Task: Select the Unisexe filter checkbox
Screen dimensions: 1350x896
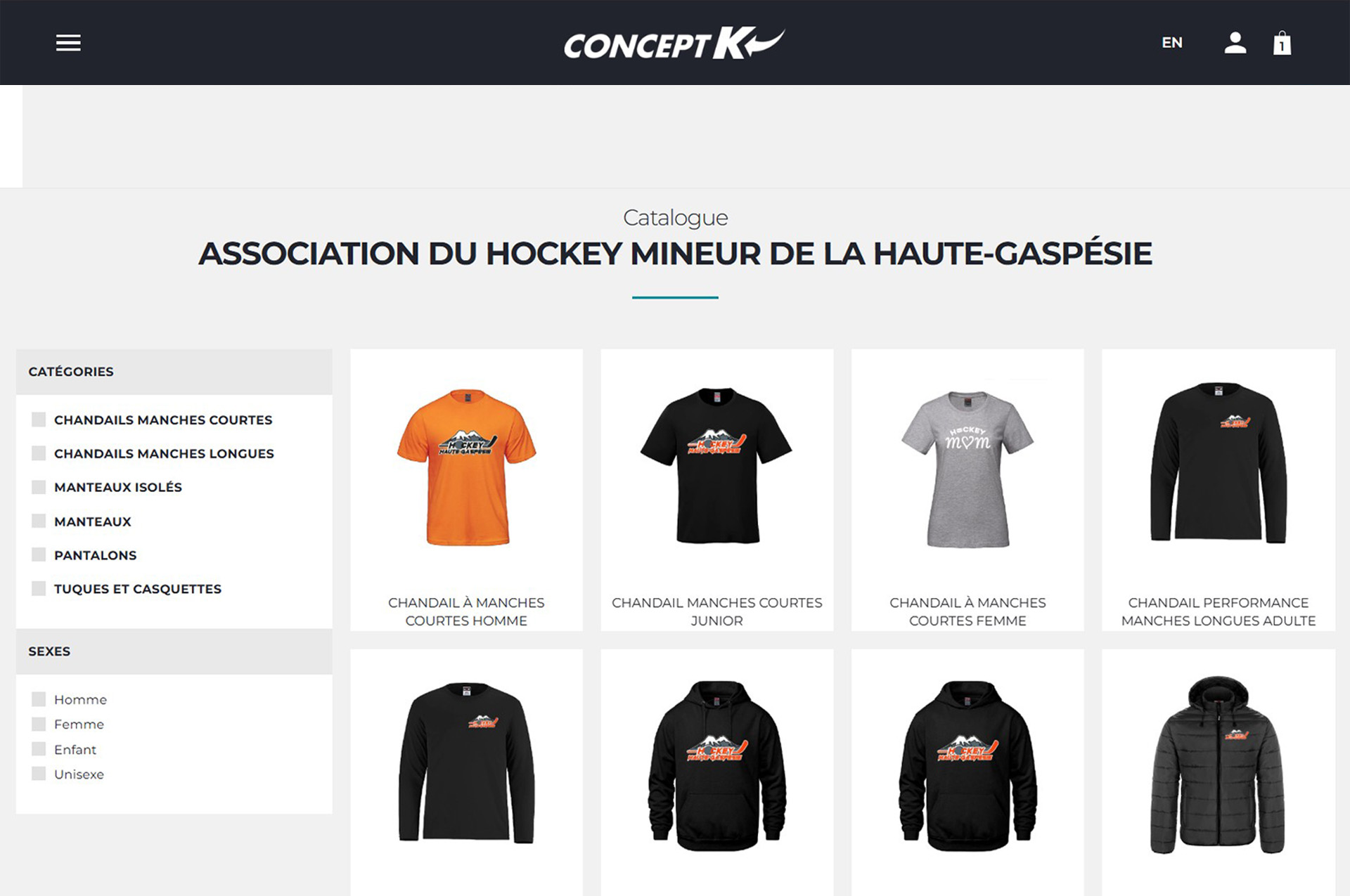Action: coord(39,774)
